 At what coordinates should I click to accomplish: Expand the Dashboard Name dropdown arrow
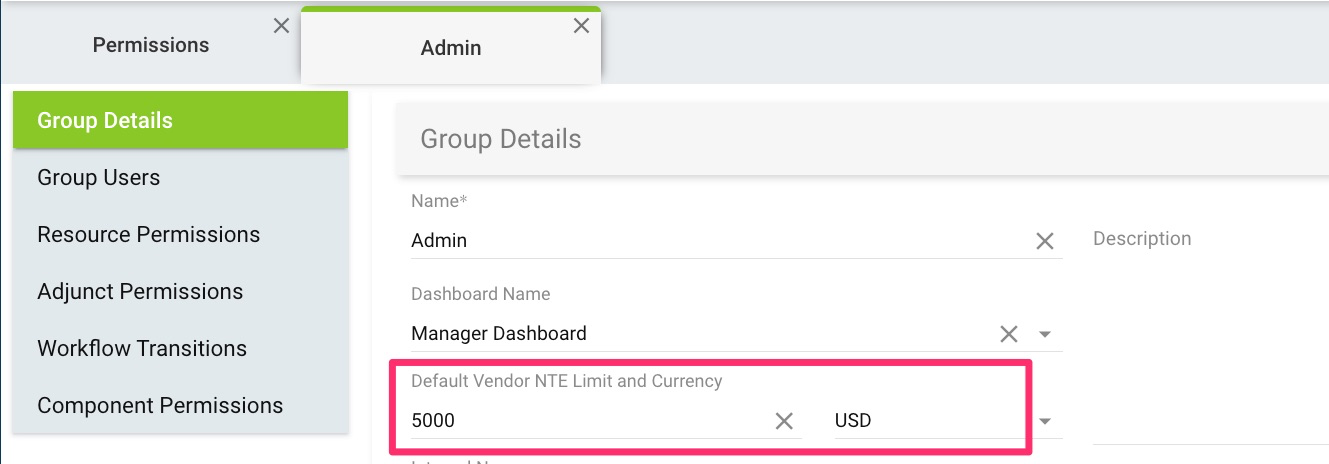click(1045, 334)
